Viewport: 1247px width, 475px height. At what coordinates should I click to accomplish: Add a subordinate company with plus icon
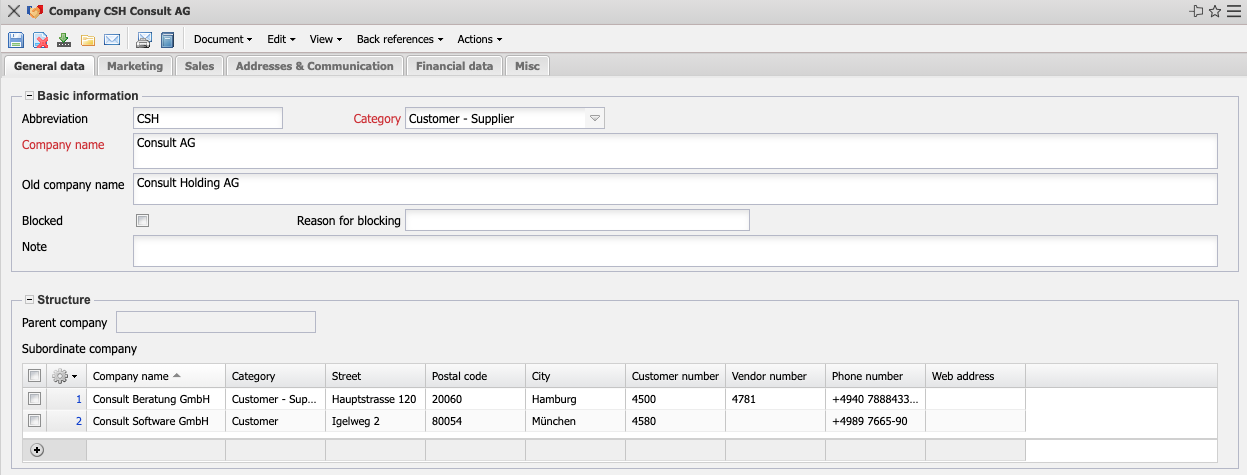pos(37,450)
